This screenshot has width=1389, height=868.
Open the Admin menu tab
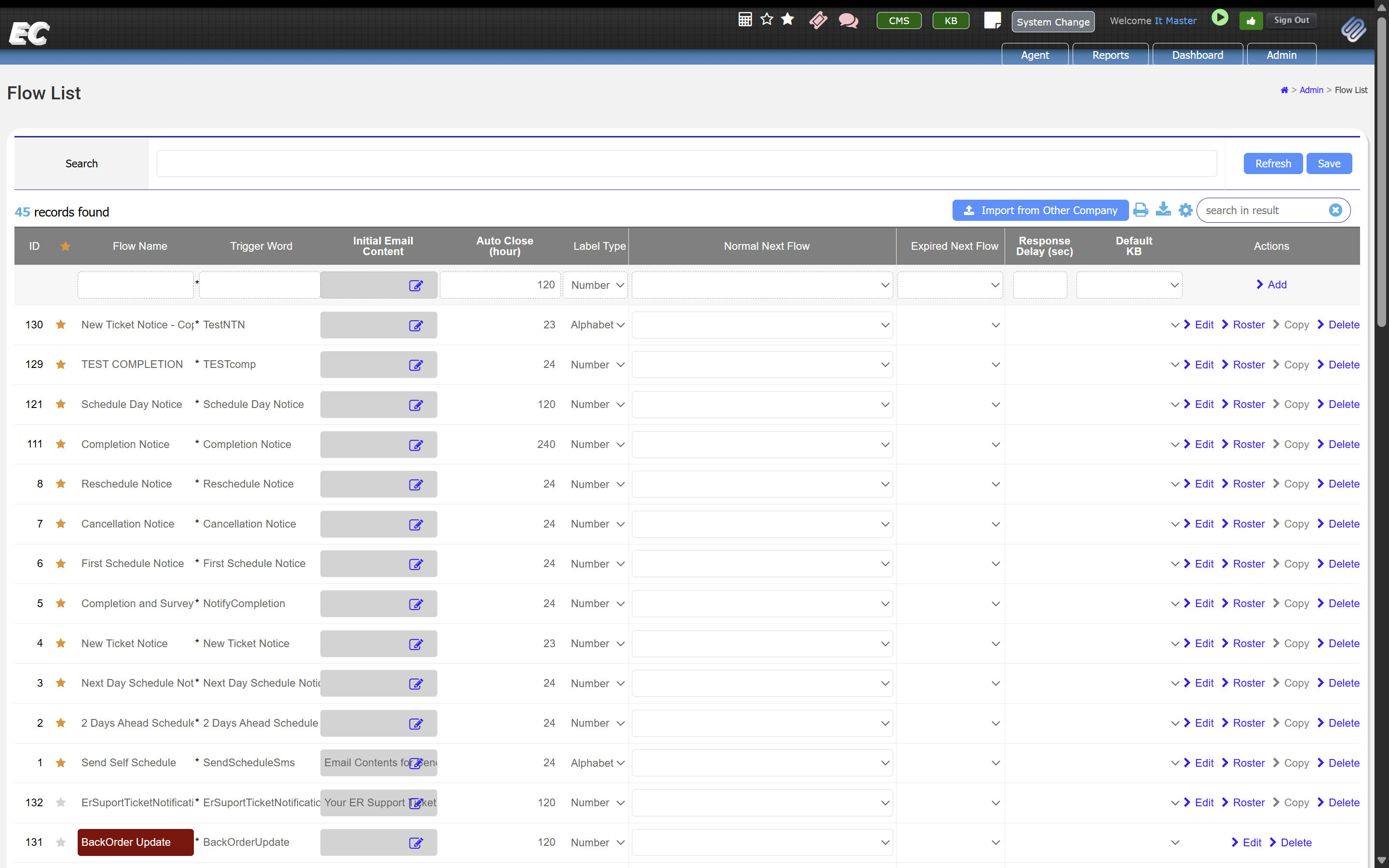point(1281,55)
